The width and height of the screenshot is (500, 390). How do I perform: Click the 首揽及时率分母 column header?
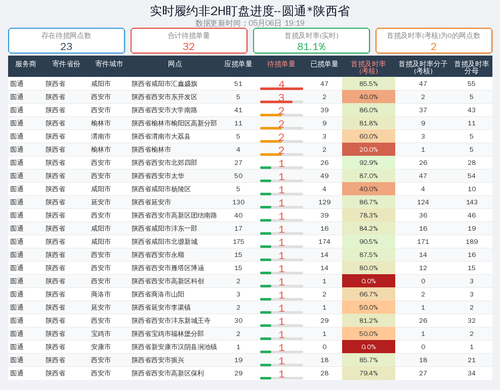[471, 67]
